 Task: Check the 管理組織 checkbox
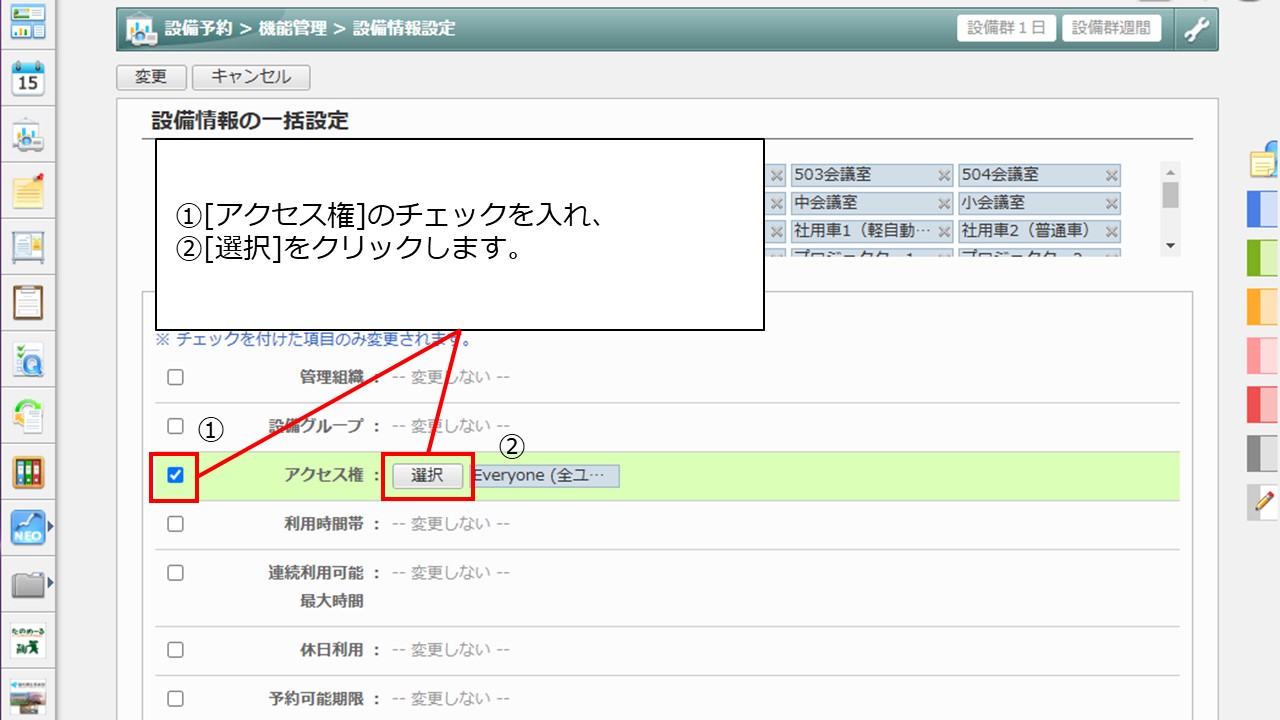click(x=175, y=378)
